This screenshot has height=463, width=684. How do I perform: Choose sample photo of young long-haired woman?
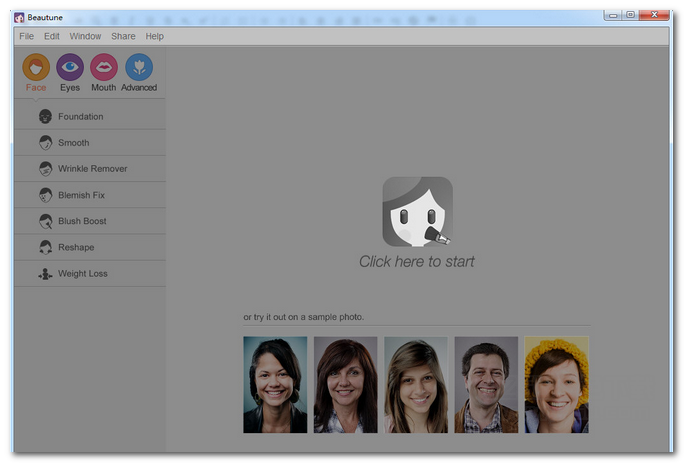pos(416,384)
